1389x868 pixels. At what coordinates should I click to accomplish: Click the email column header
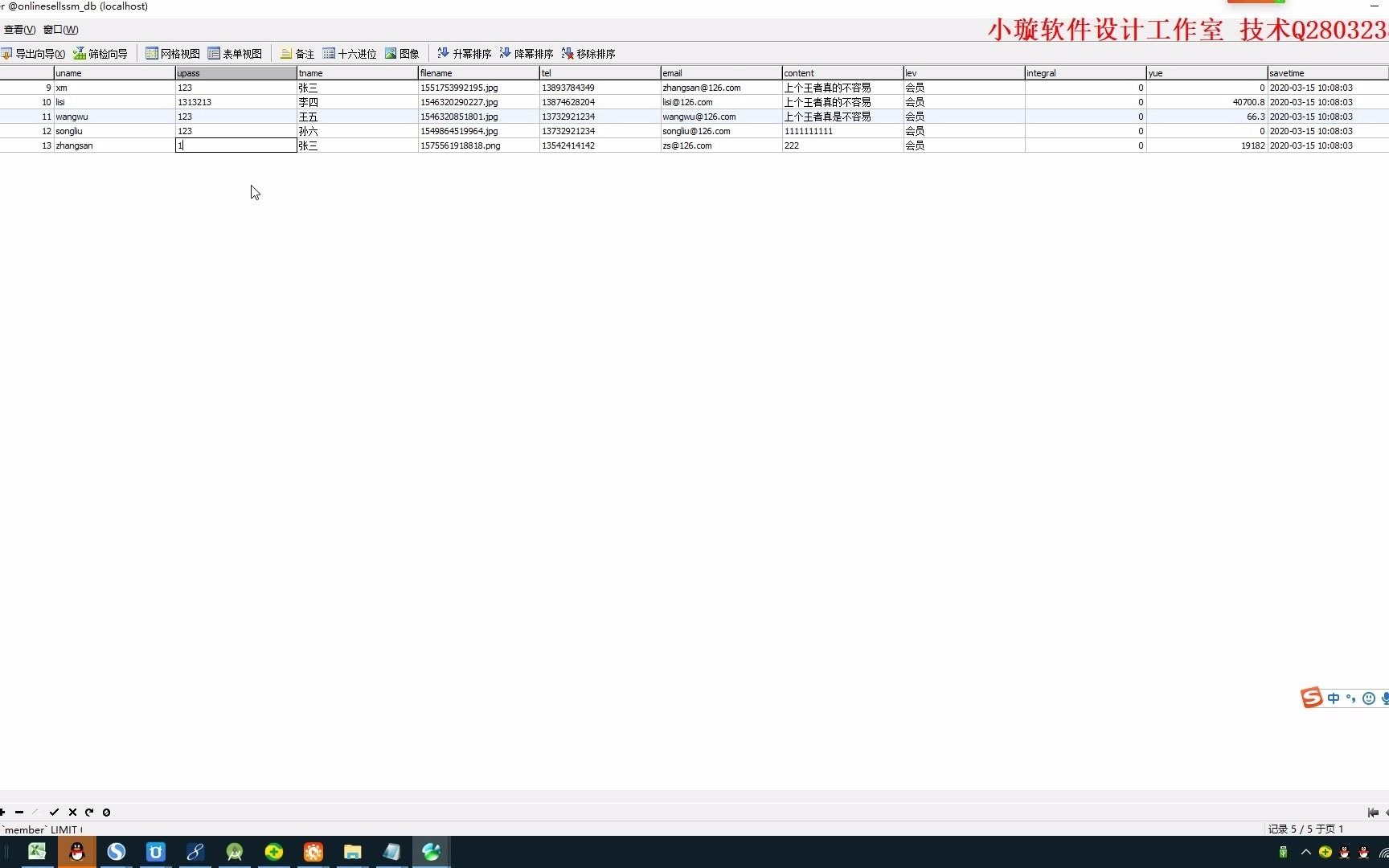(x=721, y=73)
